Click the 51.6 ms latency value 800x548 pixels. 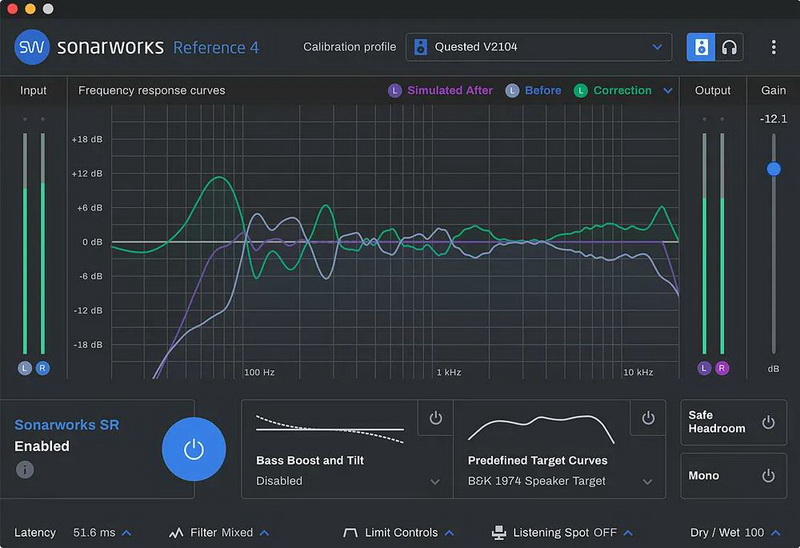[94, 533]
